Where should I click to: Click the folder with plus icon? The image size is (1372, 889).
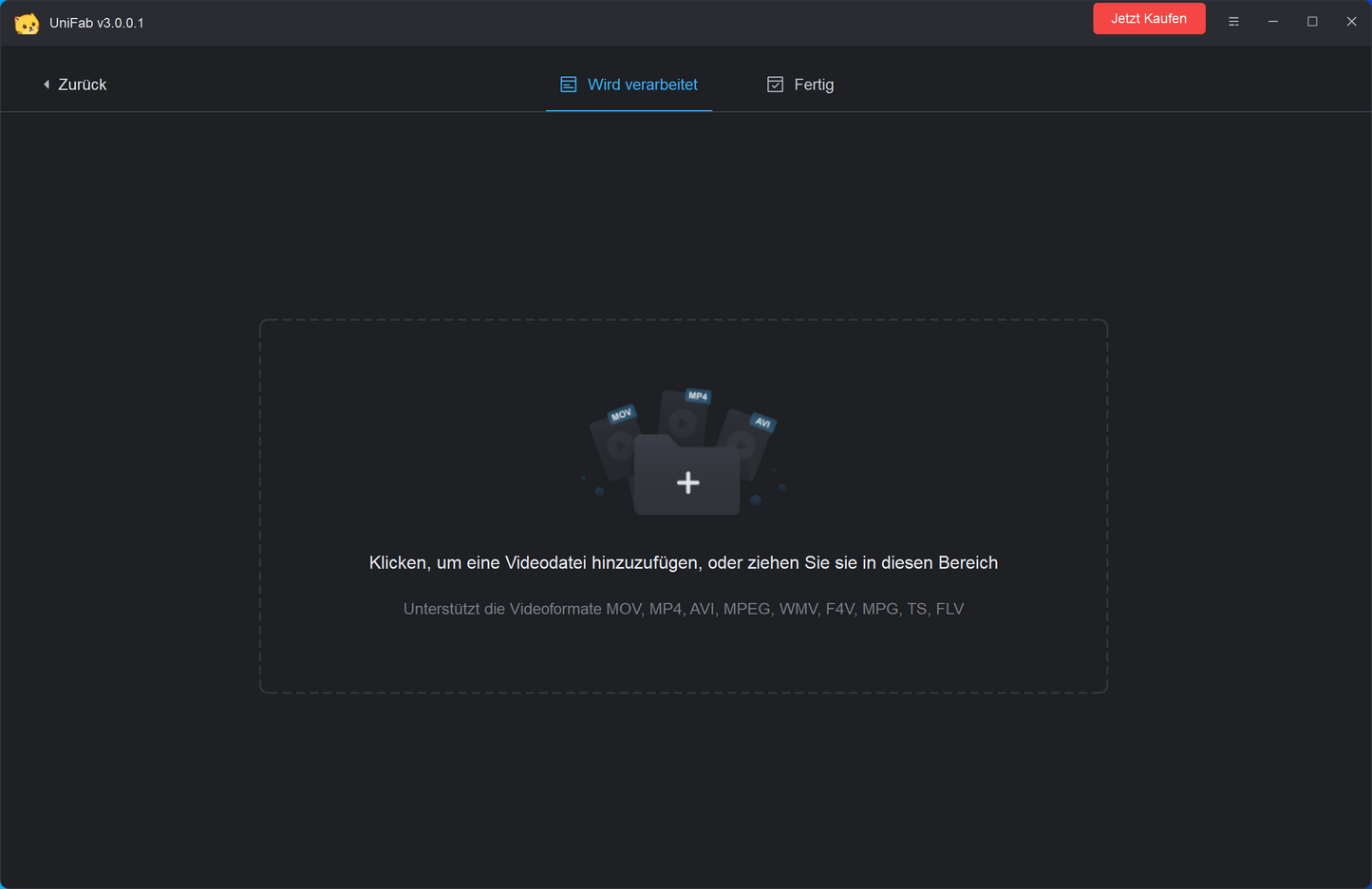[x=686, y=482]
